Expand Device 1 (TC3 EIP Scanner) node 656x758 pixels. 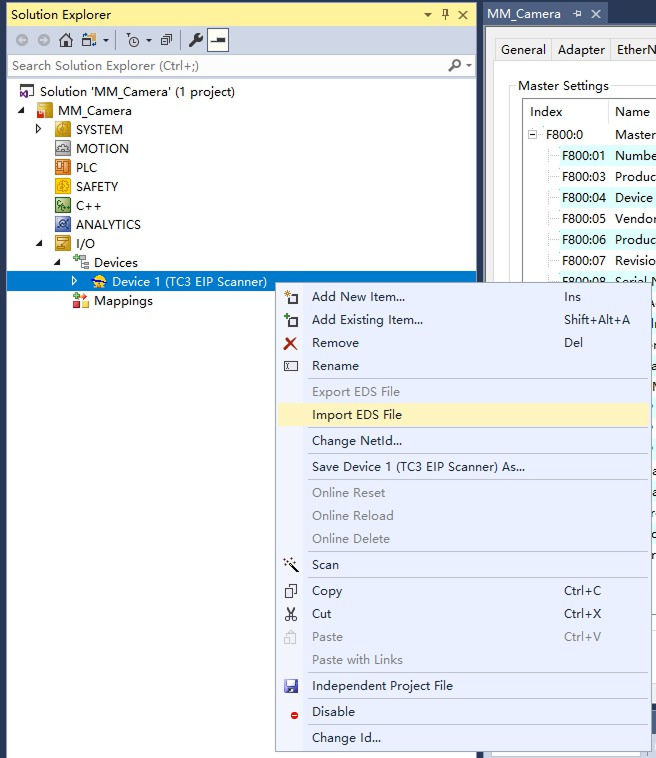[x=74, y=282]
